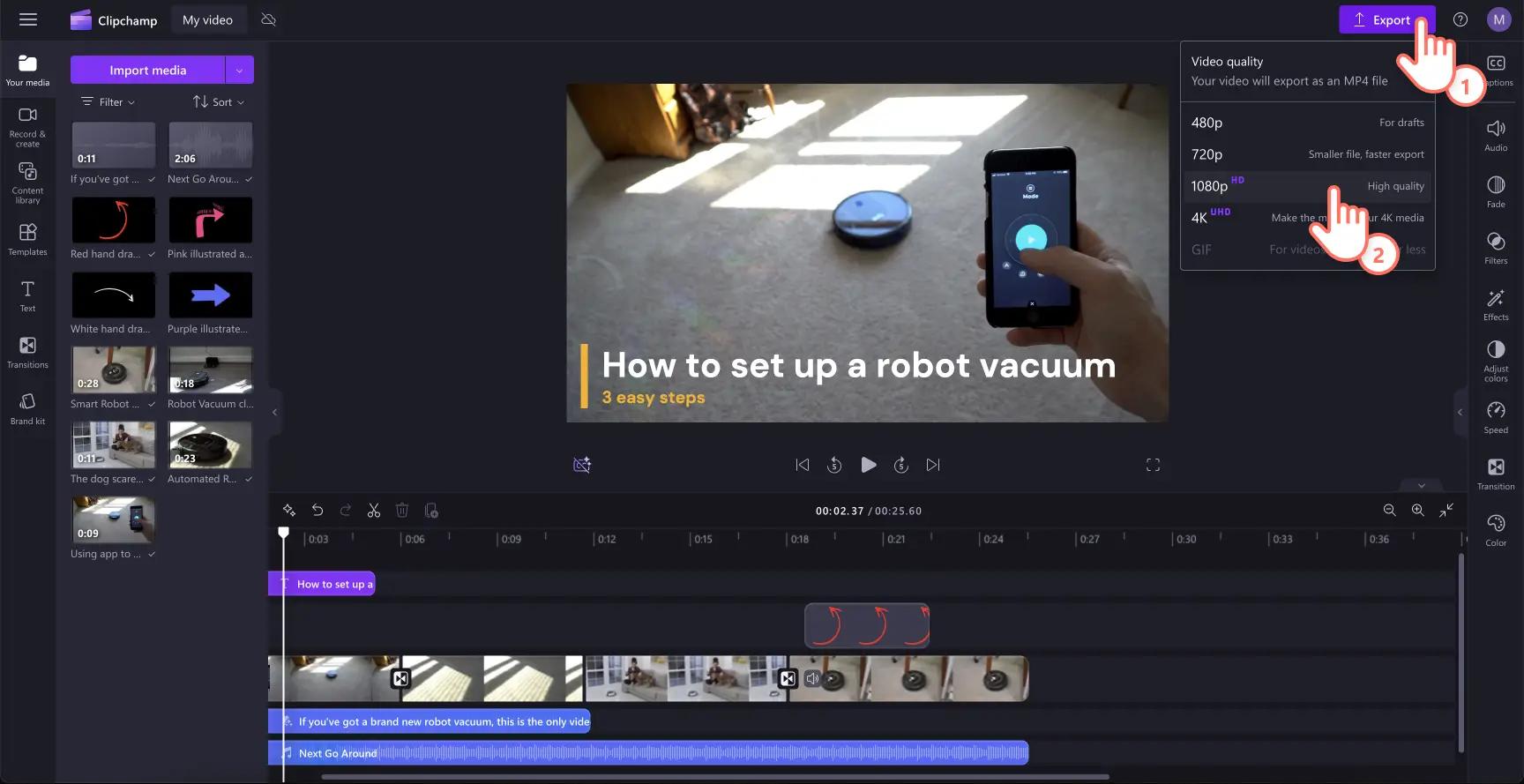Click the AI camera-off icon below preview
Screen dimensions: 1524x784
pos(582,465)
